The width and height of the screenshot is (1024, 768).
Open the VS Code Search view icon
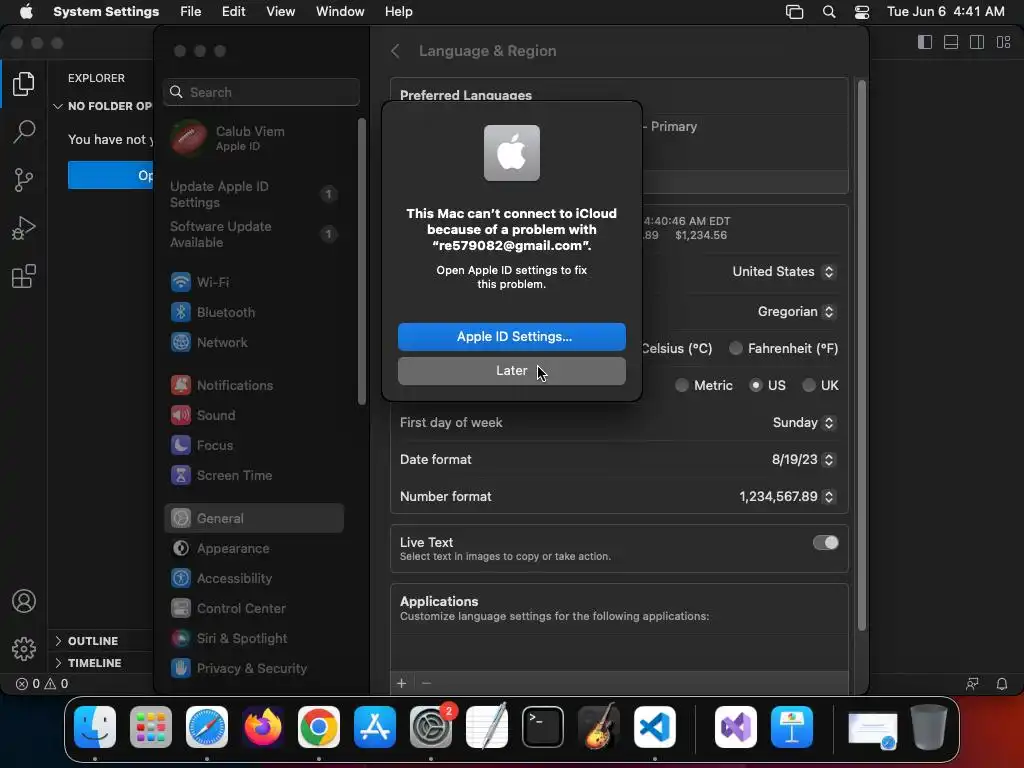(x=24, y=131)
